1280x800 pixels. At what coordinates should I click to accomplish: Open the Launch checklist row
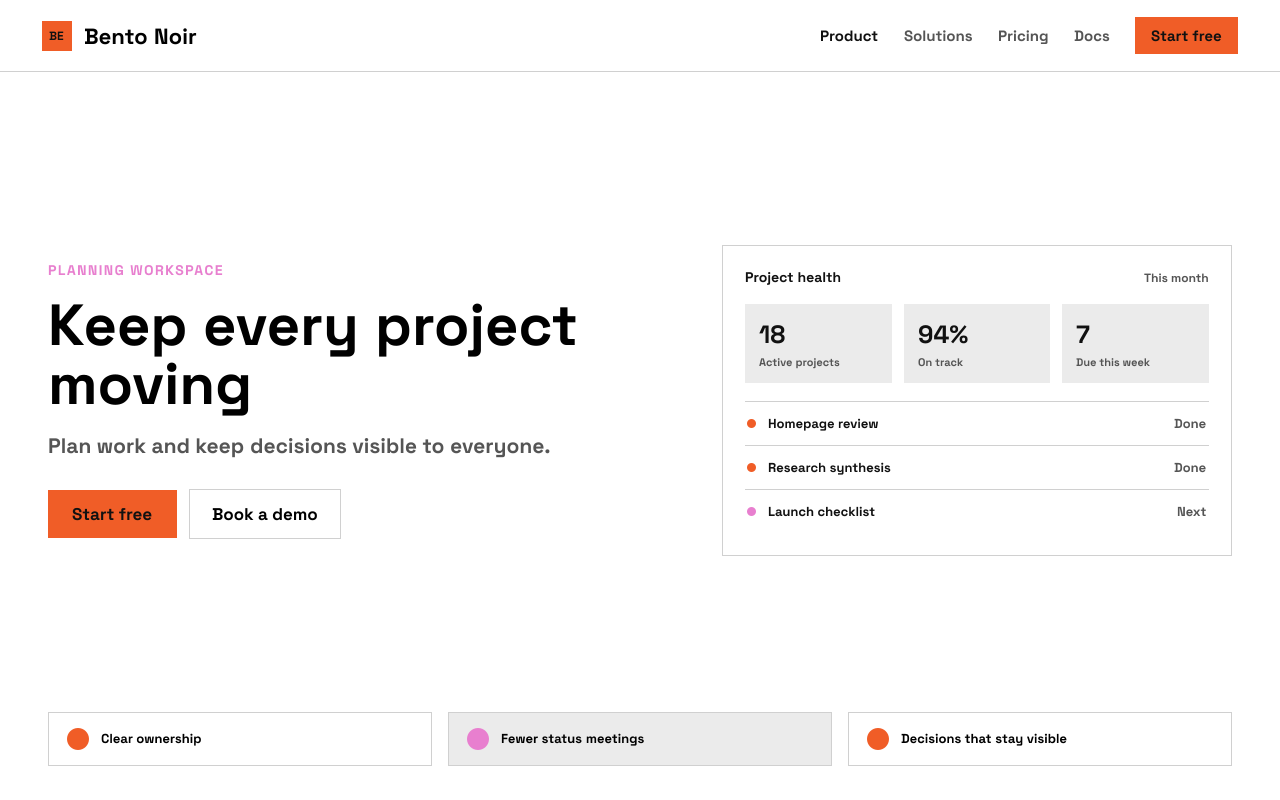click(x=977, y=512)
